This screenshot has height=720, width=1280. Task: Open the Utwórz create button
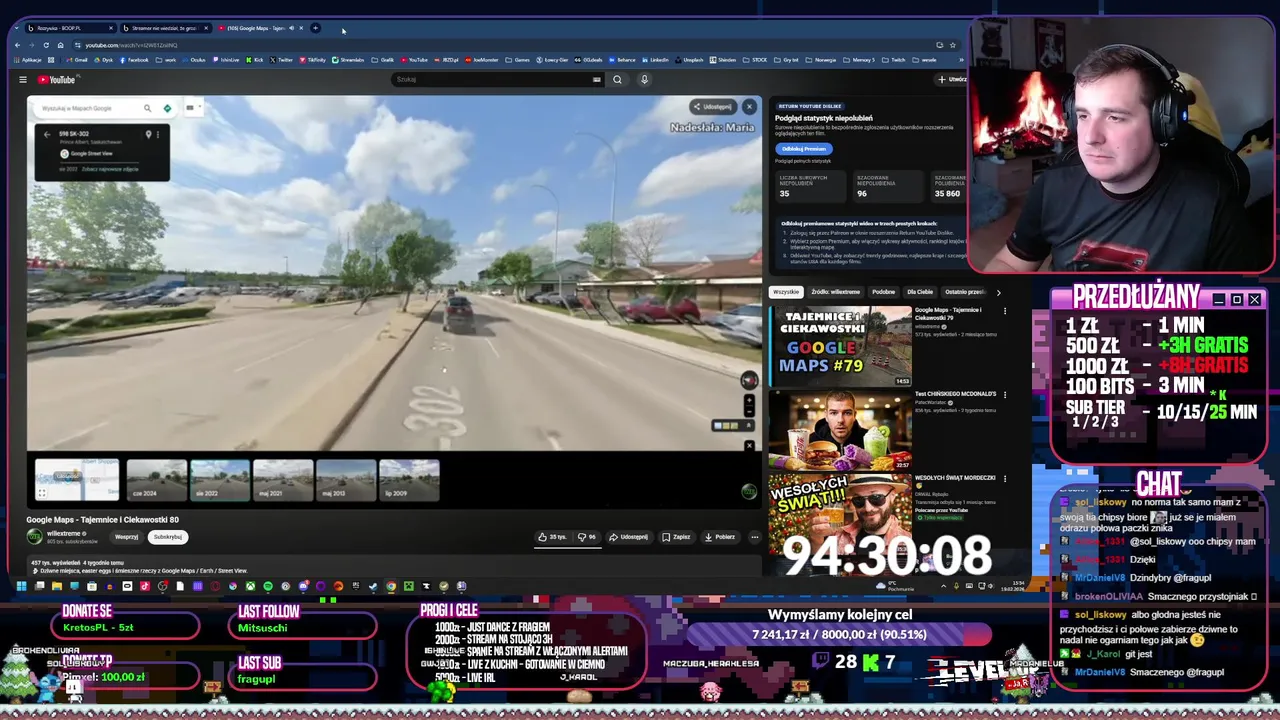pos(952,80)
